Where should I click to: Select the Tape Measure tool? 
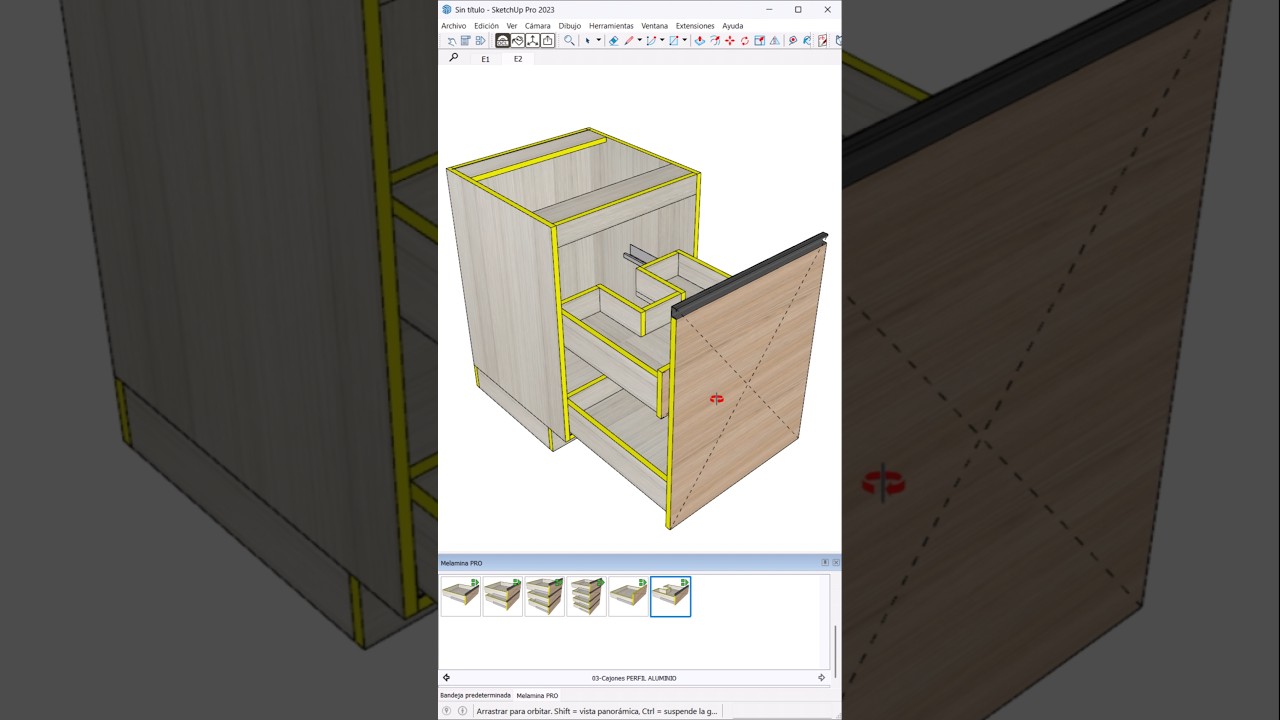pyautogui.click(x=793, y=41)
